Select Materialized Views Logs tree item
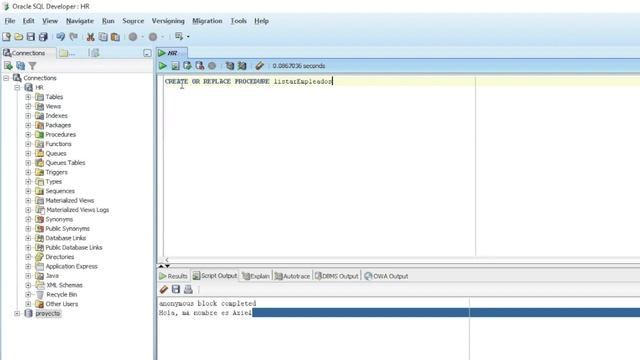 [77, 210]
